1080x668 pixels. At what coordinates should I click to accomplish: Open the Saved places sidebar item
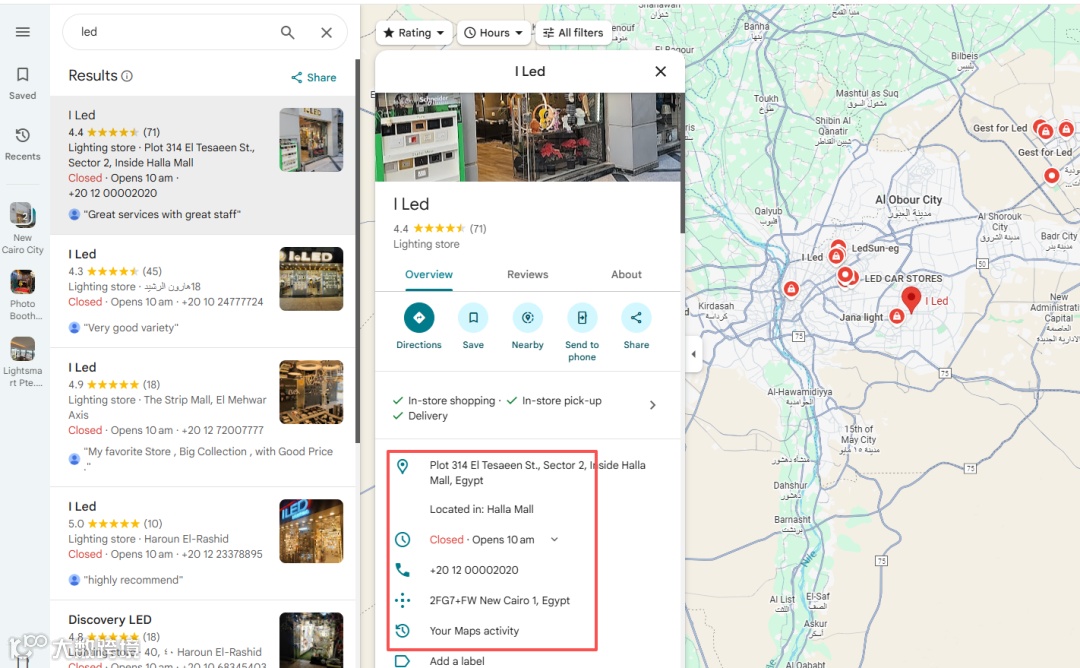coord(23,83)
